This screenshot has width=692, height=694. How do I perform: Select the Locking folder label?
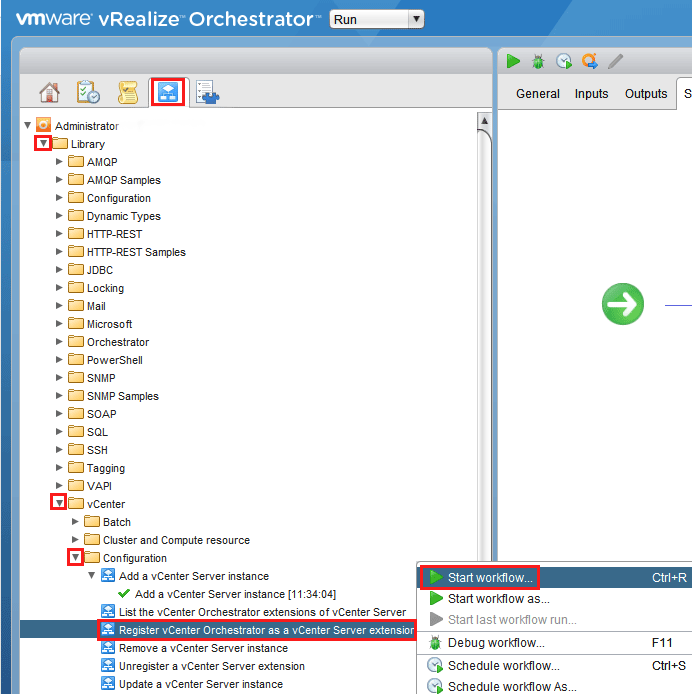tap(105, 288)
